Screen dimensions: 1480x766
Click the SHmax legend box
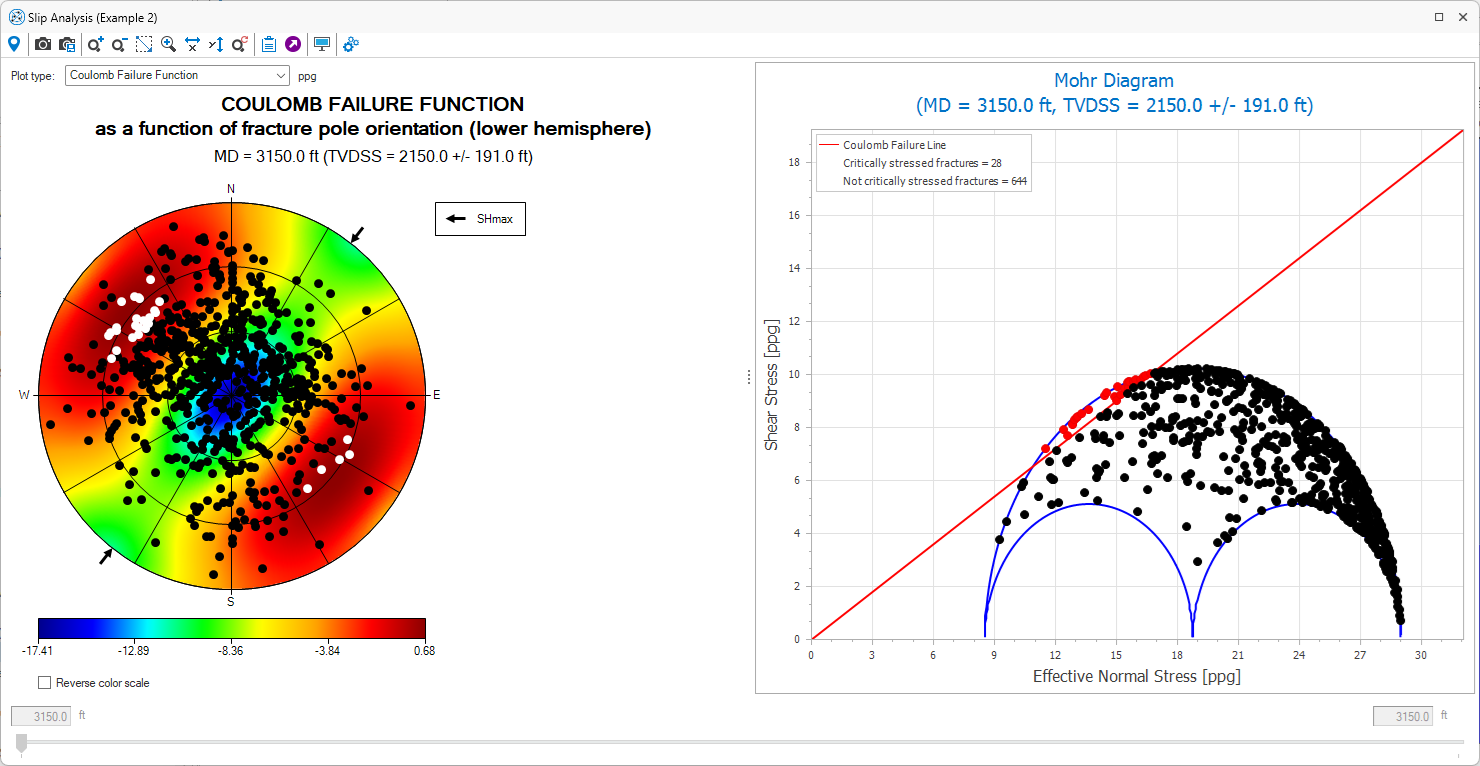click(480, 219)
